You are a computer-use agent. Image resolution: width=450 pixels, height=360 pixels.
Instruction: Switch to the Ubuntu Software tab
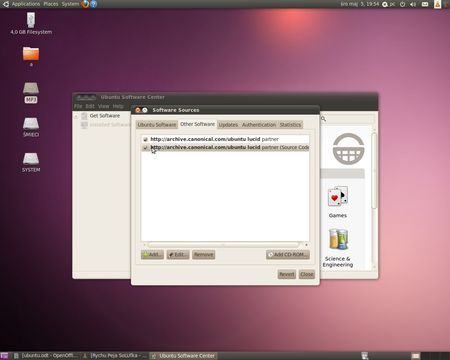[157, 125]
